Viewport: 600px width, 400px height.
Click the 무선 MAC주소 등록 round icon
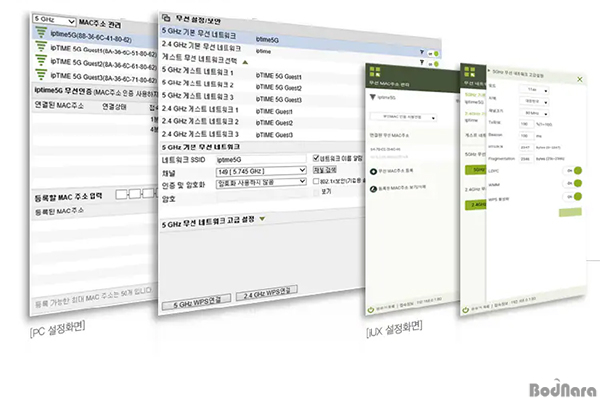click(x=373, y=171)
